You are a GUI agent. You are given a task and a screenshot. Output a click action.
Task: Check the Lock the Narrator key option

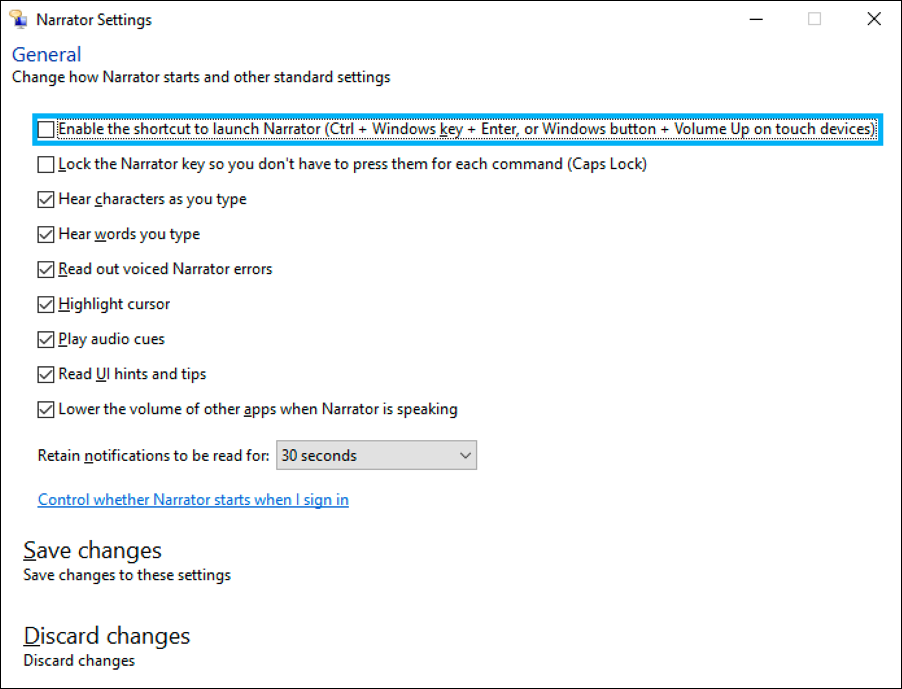click(x=45, y=164)
